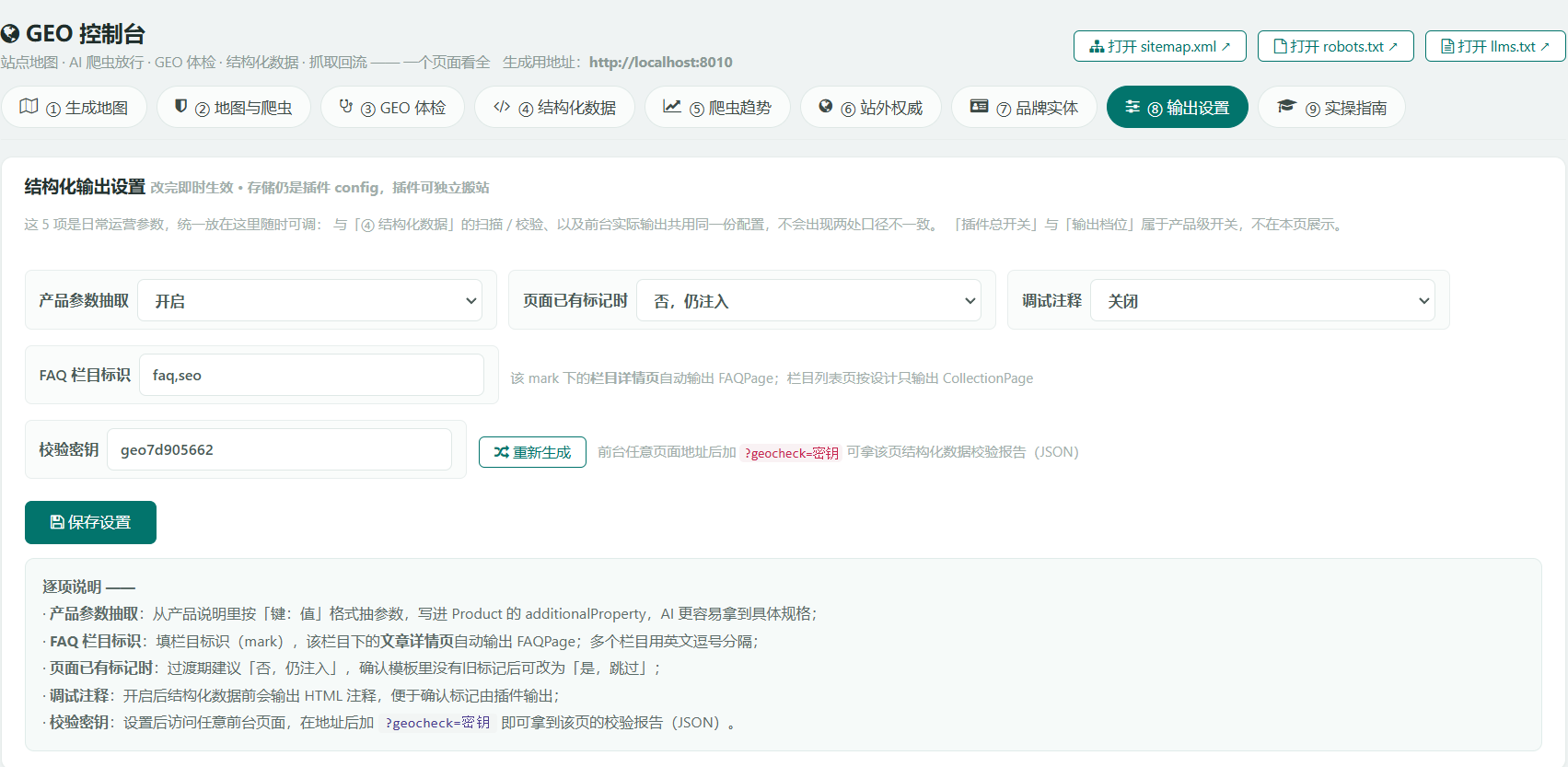Click the http://localhost:8010 address text

pyautogui.click(x=661, y=62)
